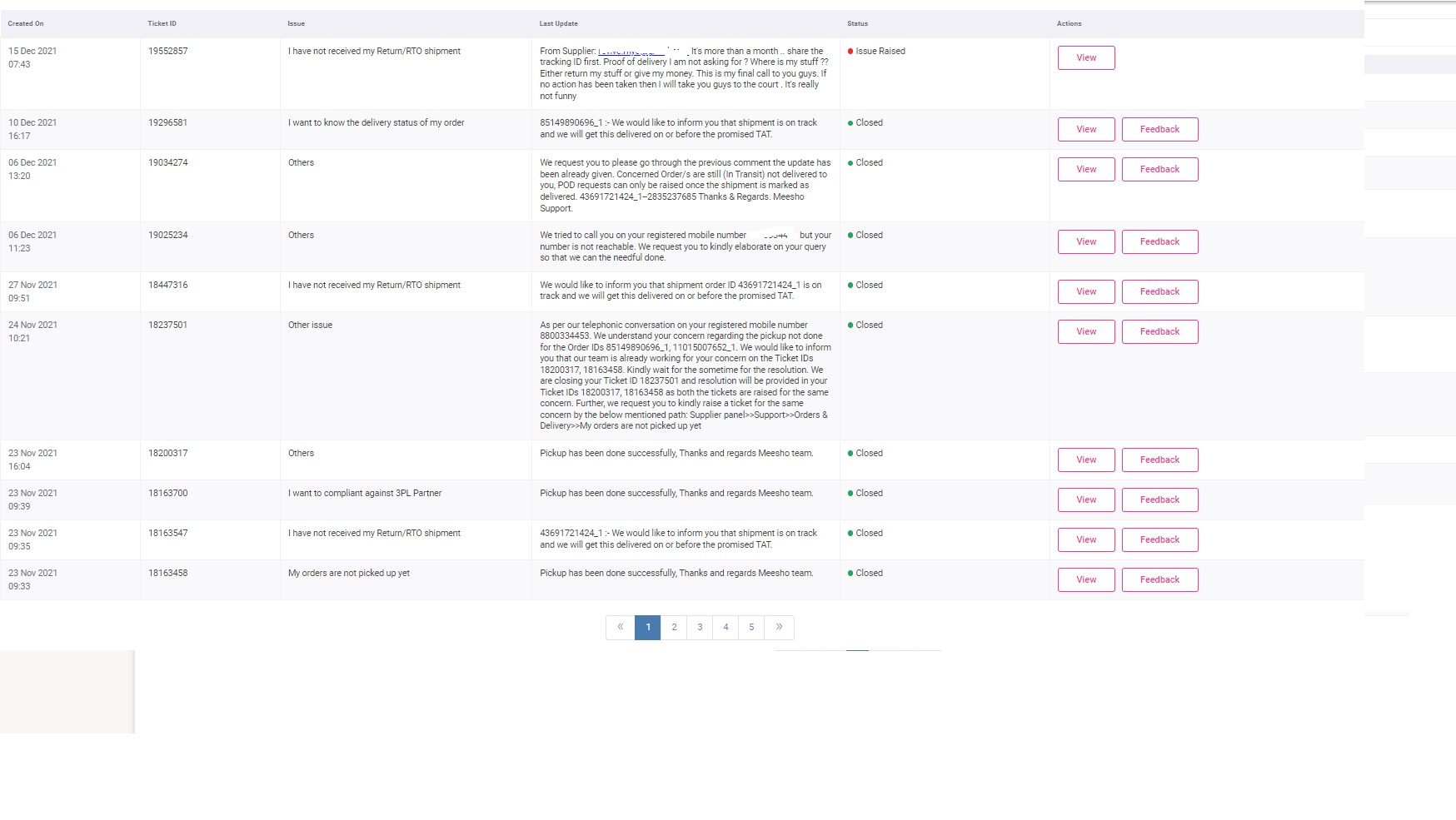Select current page 1 in pagination
The height and width of the screenshot is (820, 1456).
pos(647,627)
